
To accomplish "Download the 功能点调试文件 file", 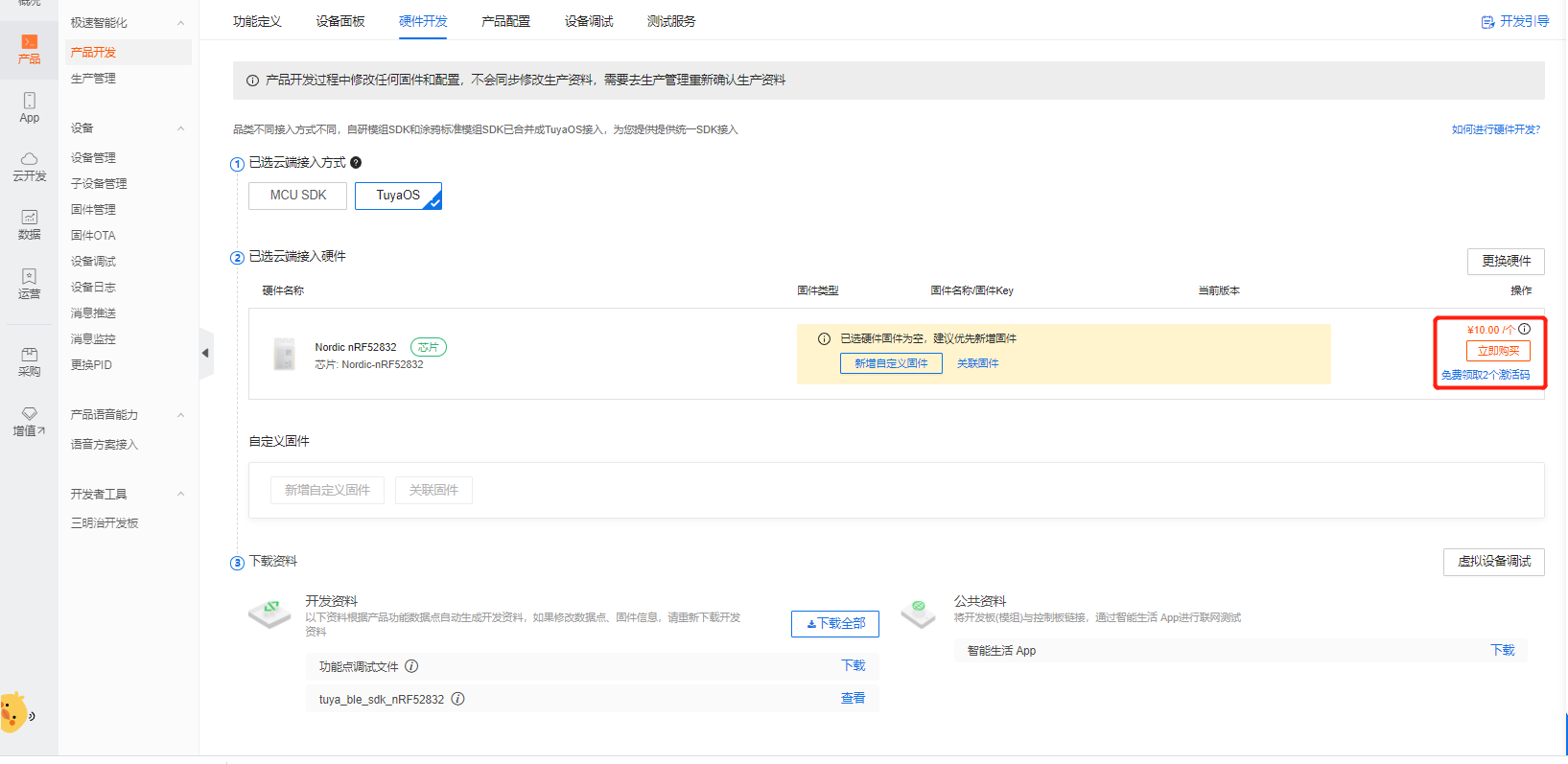I will 853,666.
